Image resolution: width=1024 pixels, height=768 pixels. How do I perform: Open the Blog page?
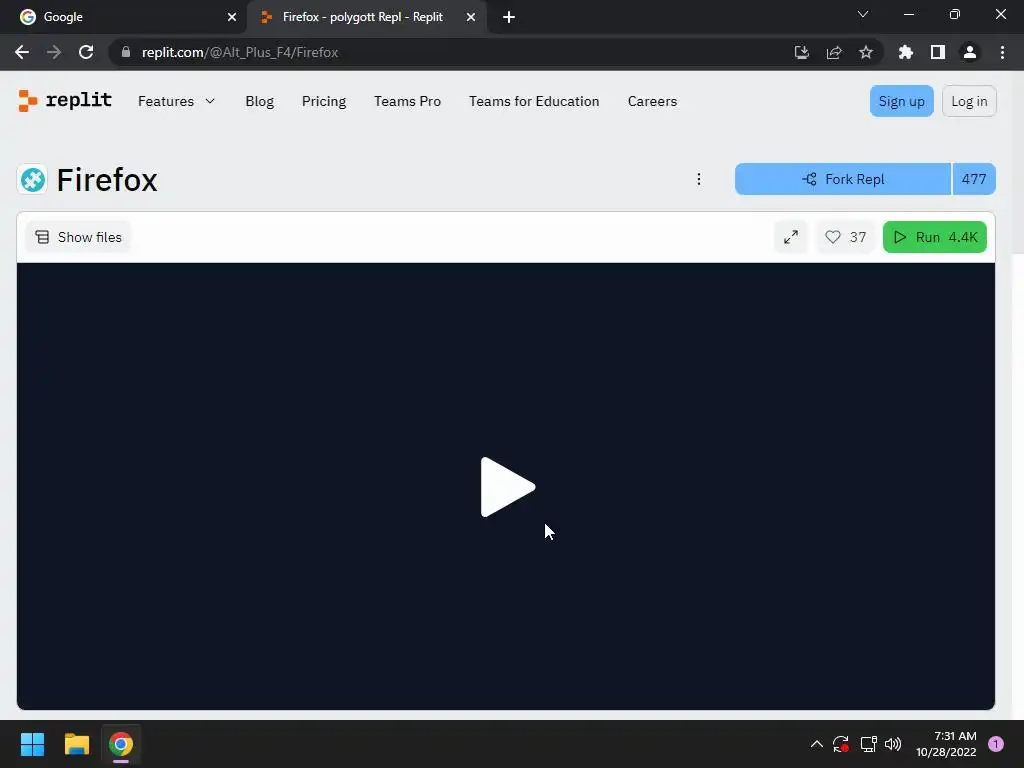[259, 101]
